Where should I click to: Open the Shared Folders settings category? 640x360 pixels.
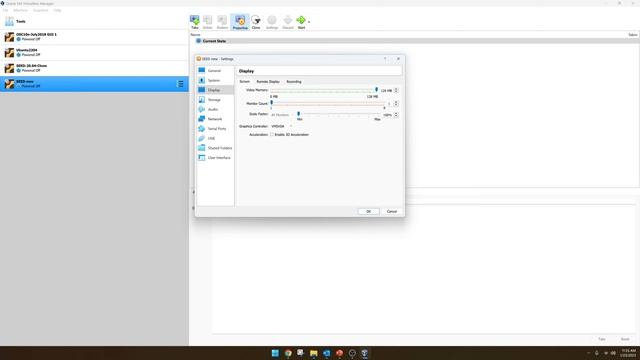tap(215, 148)
